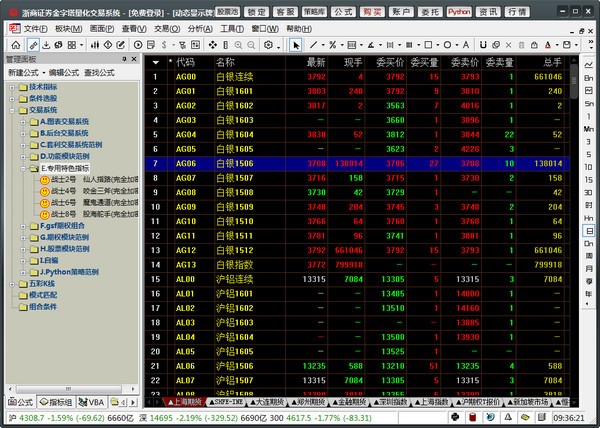Expand the 技术指标 tree folder
Viewport: 600px width, 428px height.
(11, 88)
